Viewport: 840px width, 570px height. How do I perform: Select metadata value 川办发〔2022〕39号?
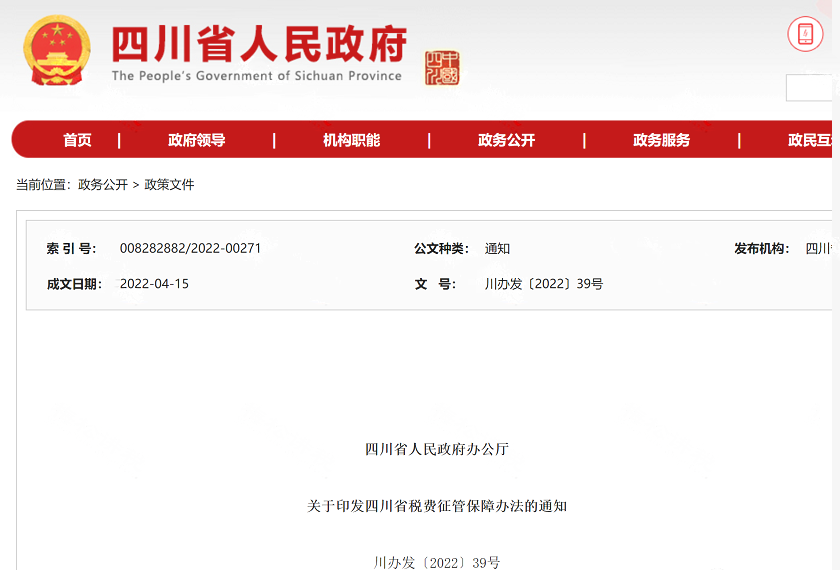point(544,284)
